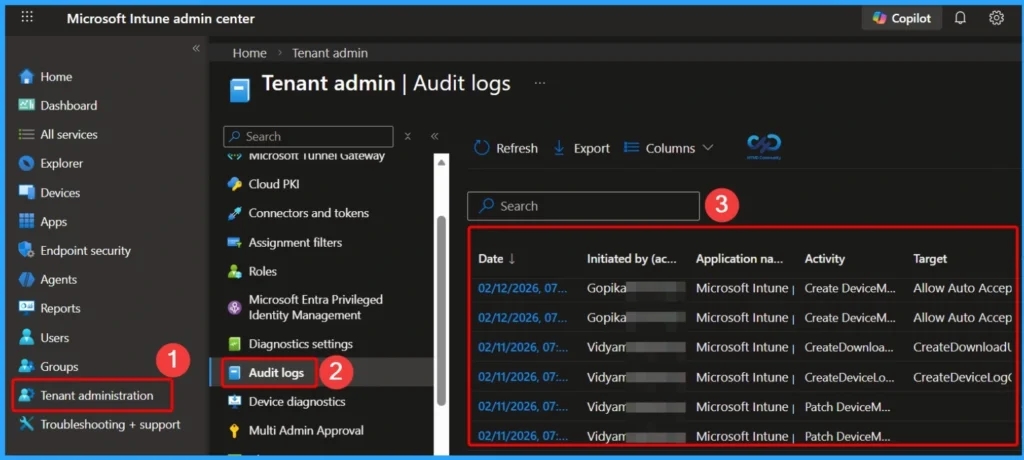Click the Tenant admin breadcrumb
1024x460 pixels.
coord(330,54)
